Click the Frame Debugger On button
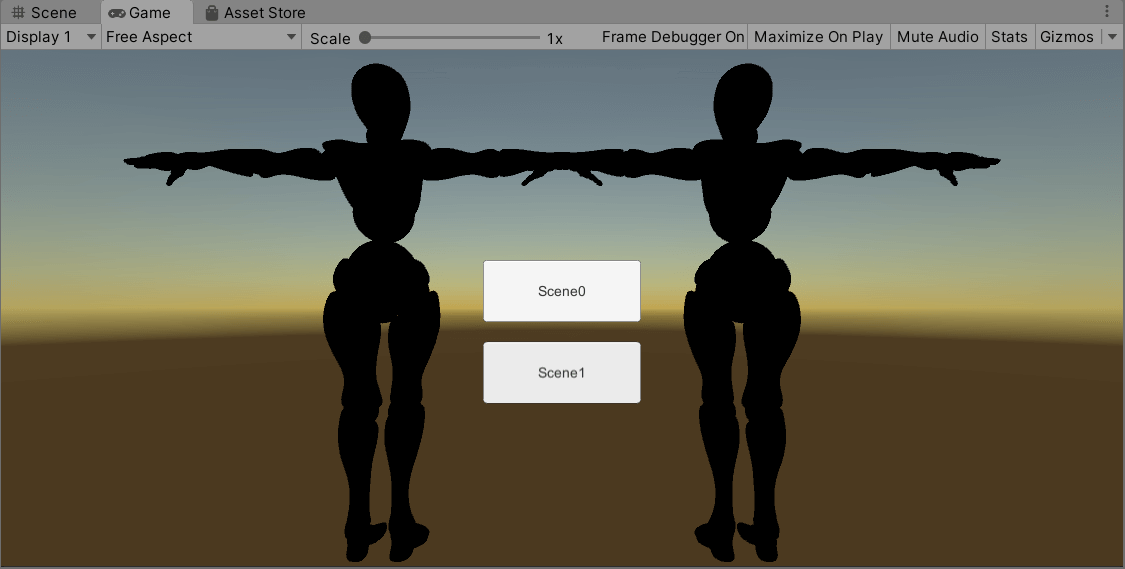The height and width of the screenshot is (569, 1125). (673, 37)
